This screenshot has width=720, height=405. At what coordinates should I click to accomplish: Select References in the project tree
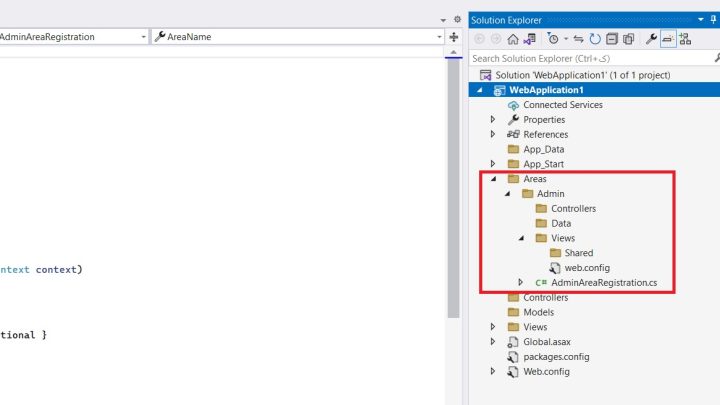546,135
